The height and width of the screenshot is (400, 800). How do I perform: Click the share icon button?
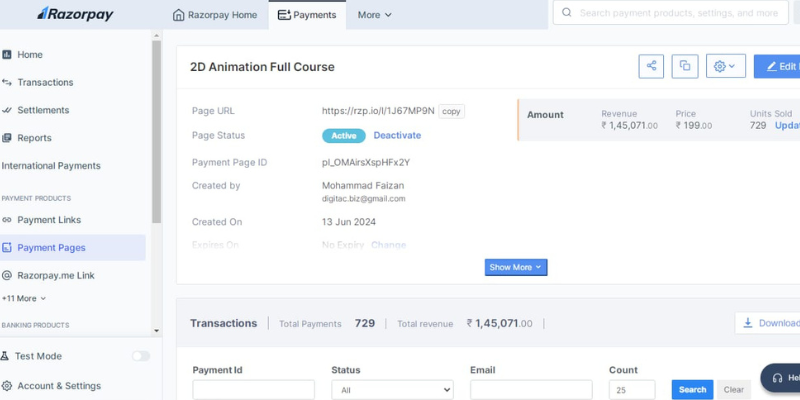[x=651, y=66]
